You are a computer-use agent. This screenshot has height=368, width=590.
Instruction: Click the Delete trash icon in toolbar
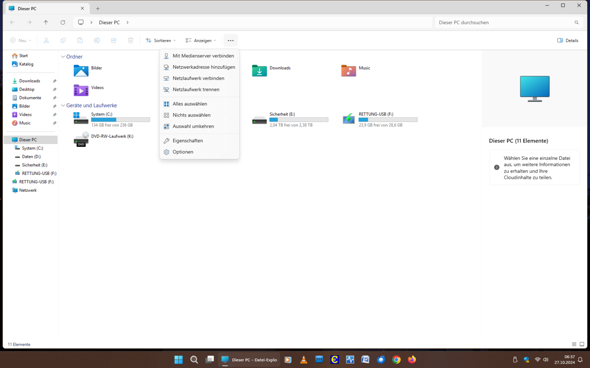pyautogui.click(x=131, y=40)
